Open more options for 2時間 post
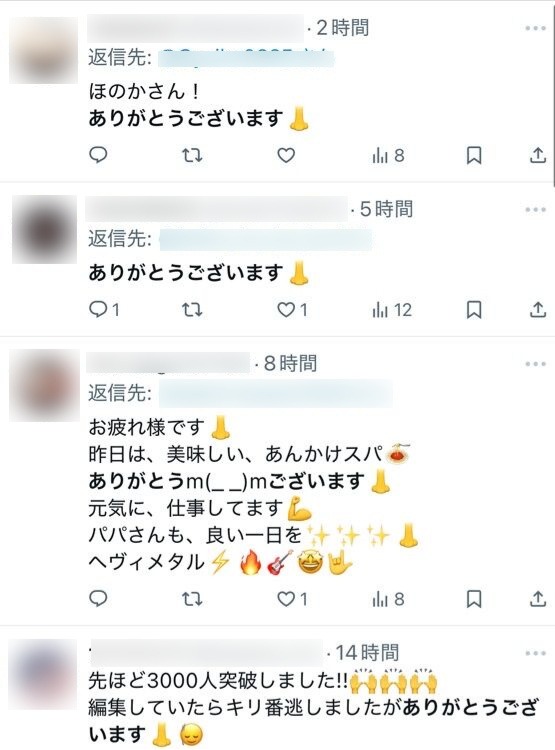The image size is (555, 750). tap(535, 28)
